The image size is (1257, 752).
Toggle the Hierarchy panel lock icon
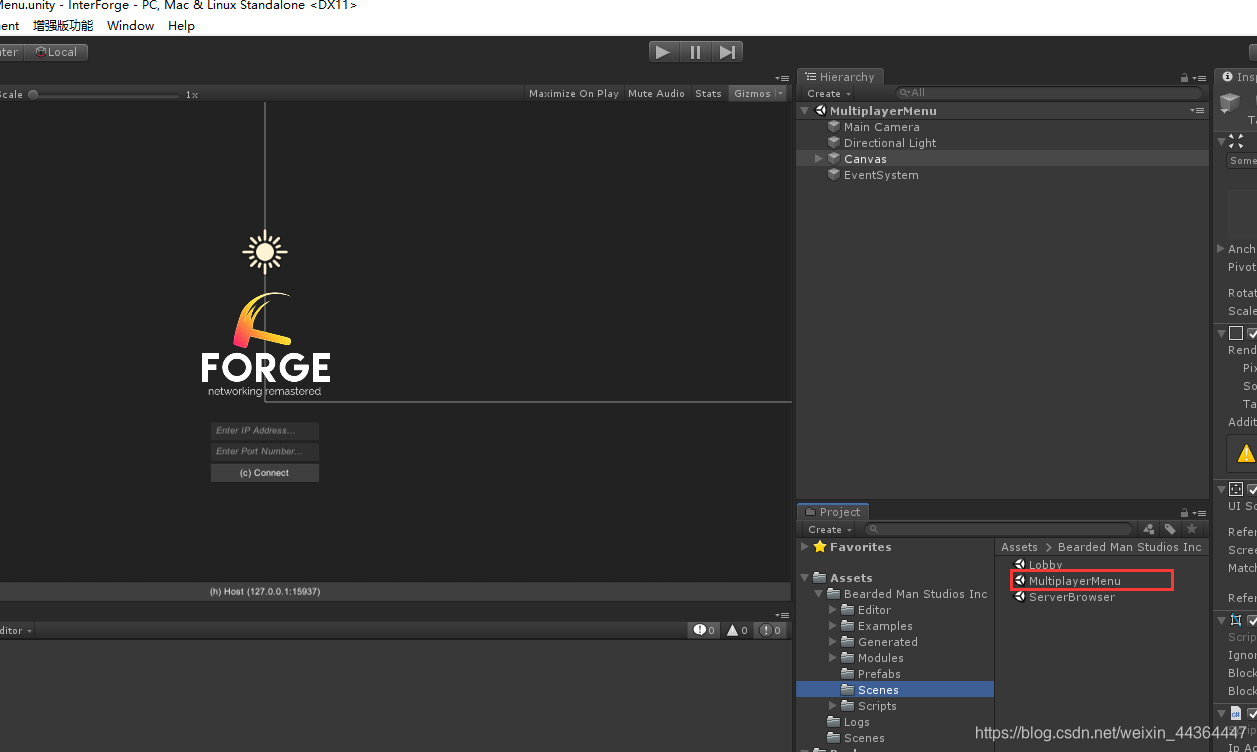(x=1184, y=78)
